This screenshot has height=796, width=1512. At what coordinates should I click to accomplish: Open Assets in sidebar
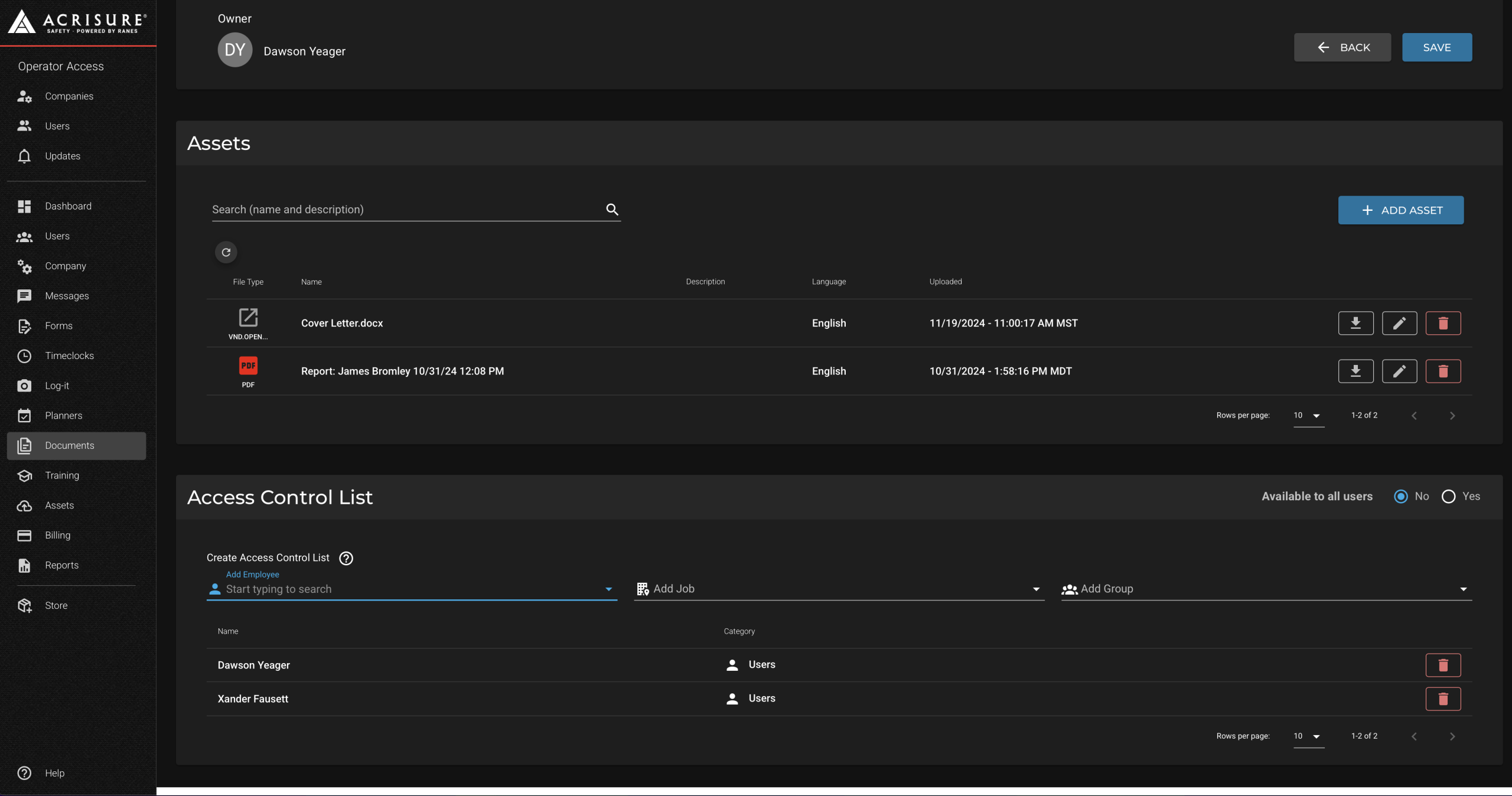[x=77, y=505]
